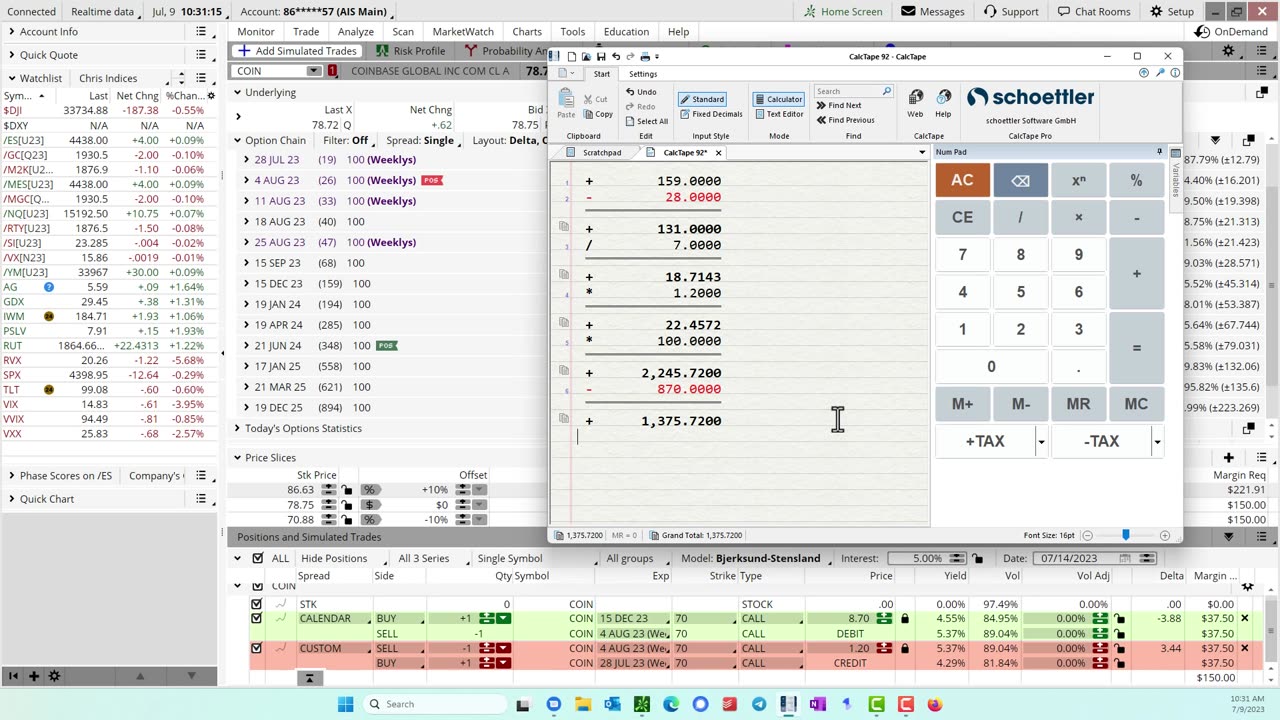Switch CalcTape mode to Text Editor
This screenshot has width=1280, height=720.
[x=778, y=114]
